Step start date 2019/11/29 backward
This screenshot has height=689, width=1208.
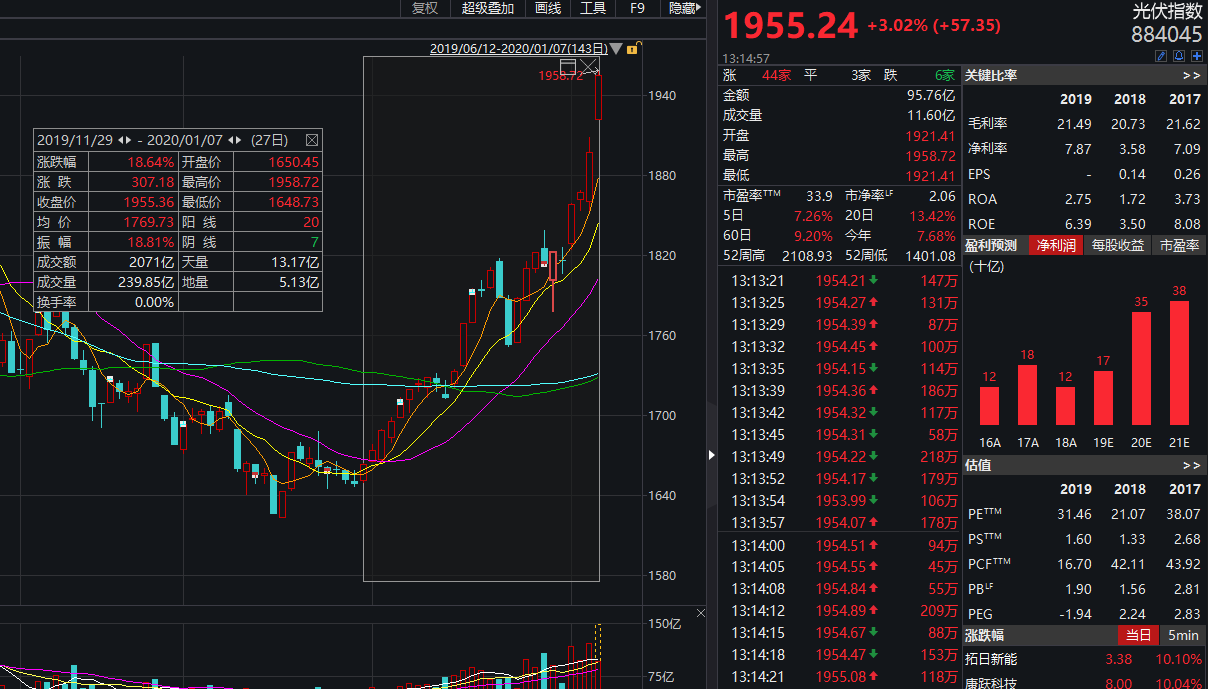click(121, 140)
